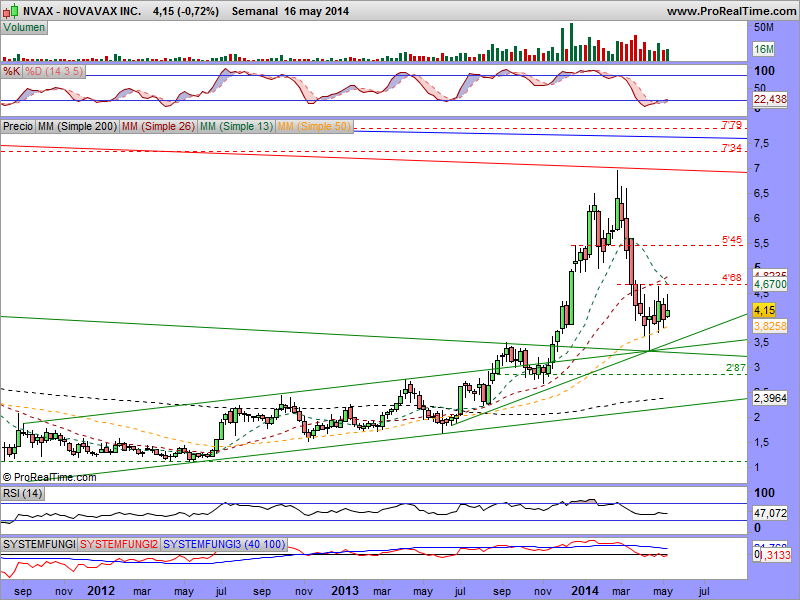This screenshot has height=600, width=800.
Task: Click the 5'45 resistance level label
Action: (731, 240)
